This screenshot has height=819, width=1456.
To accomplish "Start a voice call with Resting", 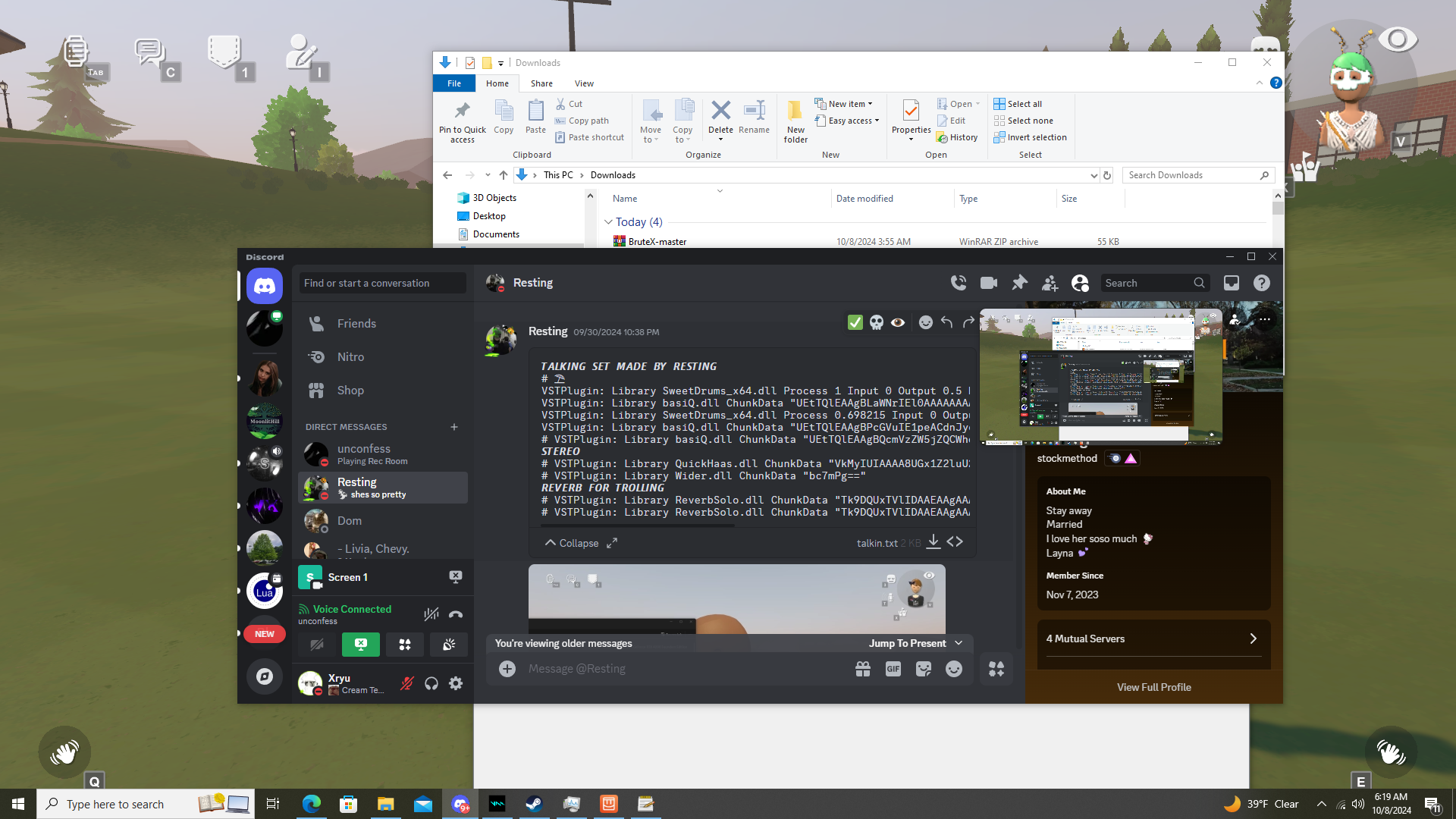I will [959, 283].
